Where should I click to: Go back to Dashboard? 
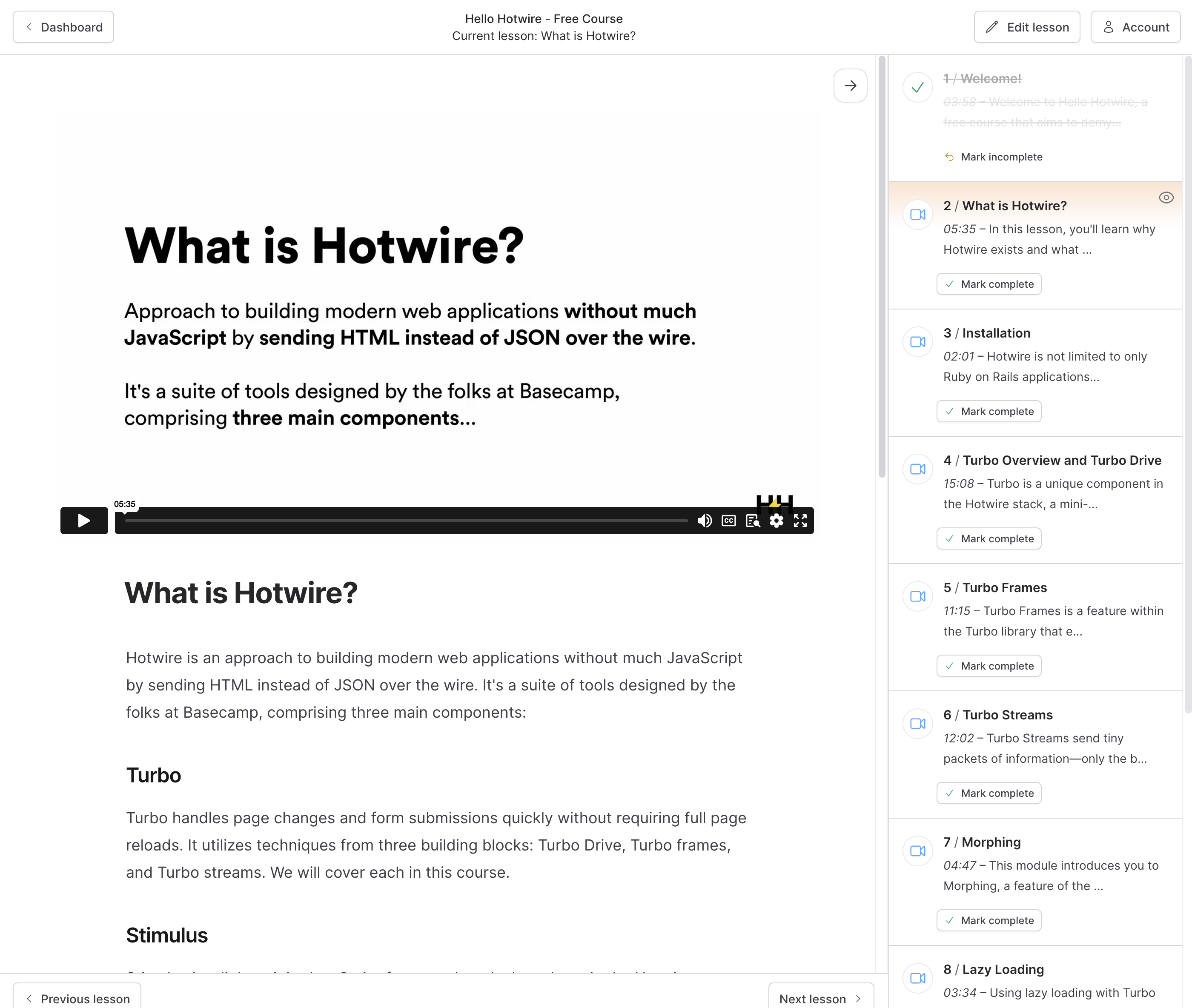click(63, 27)
